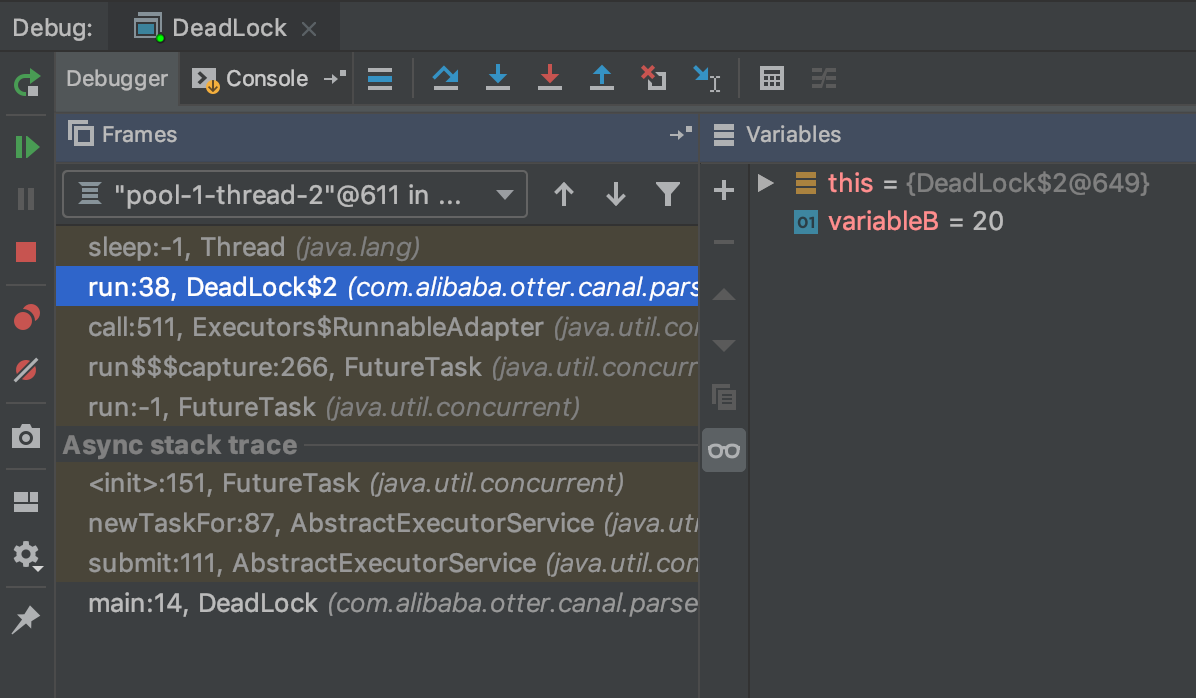Open the Evaluate Expression calculator
The width and height of the screenshot is (1196, 698).
pyautogui.click(x=771, y=78)
